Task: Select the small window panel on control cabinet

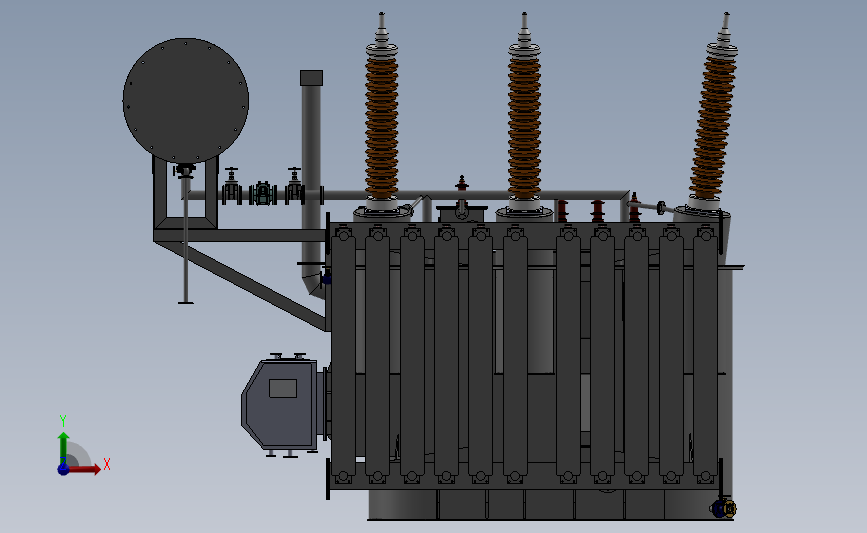Action: point(283,388)
